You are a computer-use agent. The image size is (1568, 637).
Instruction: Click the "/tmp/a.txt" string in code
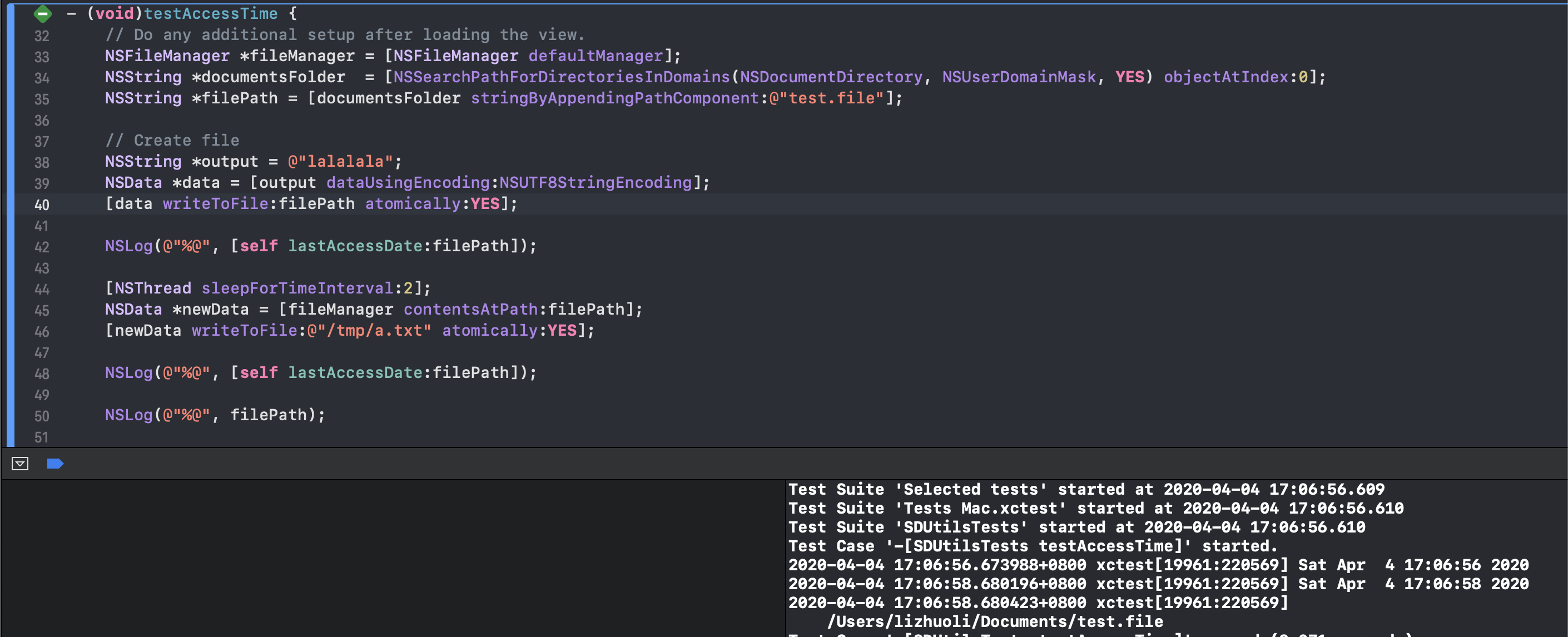point(369,330)
